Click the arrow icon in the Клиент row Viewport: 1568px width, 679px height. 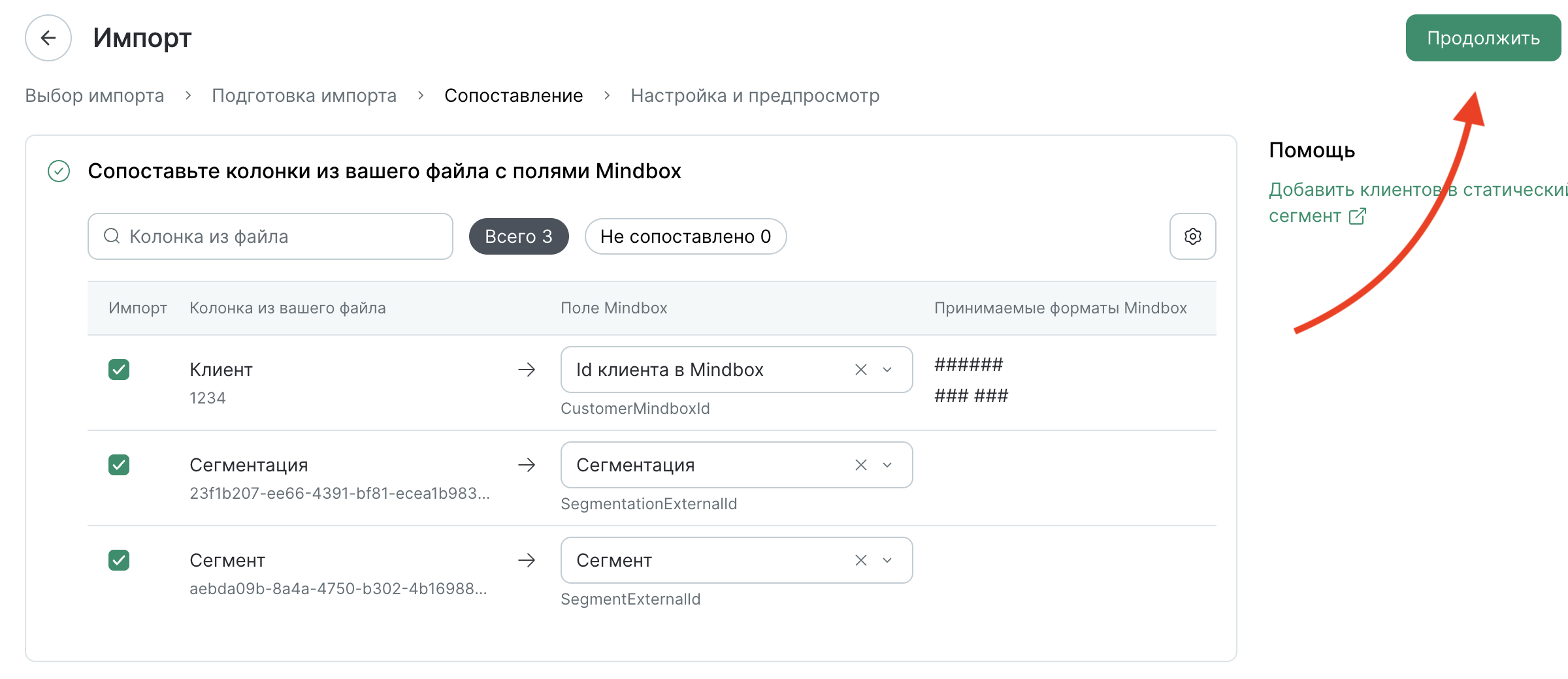527,370
